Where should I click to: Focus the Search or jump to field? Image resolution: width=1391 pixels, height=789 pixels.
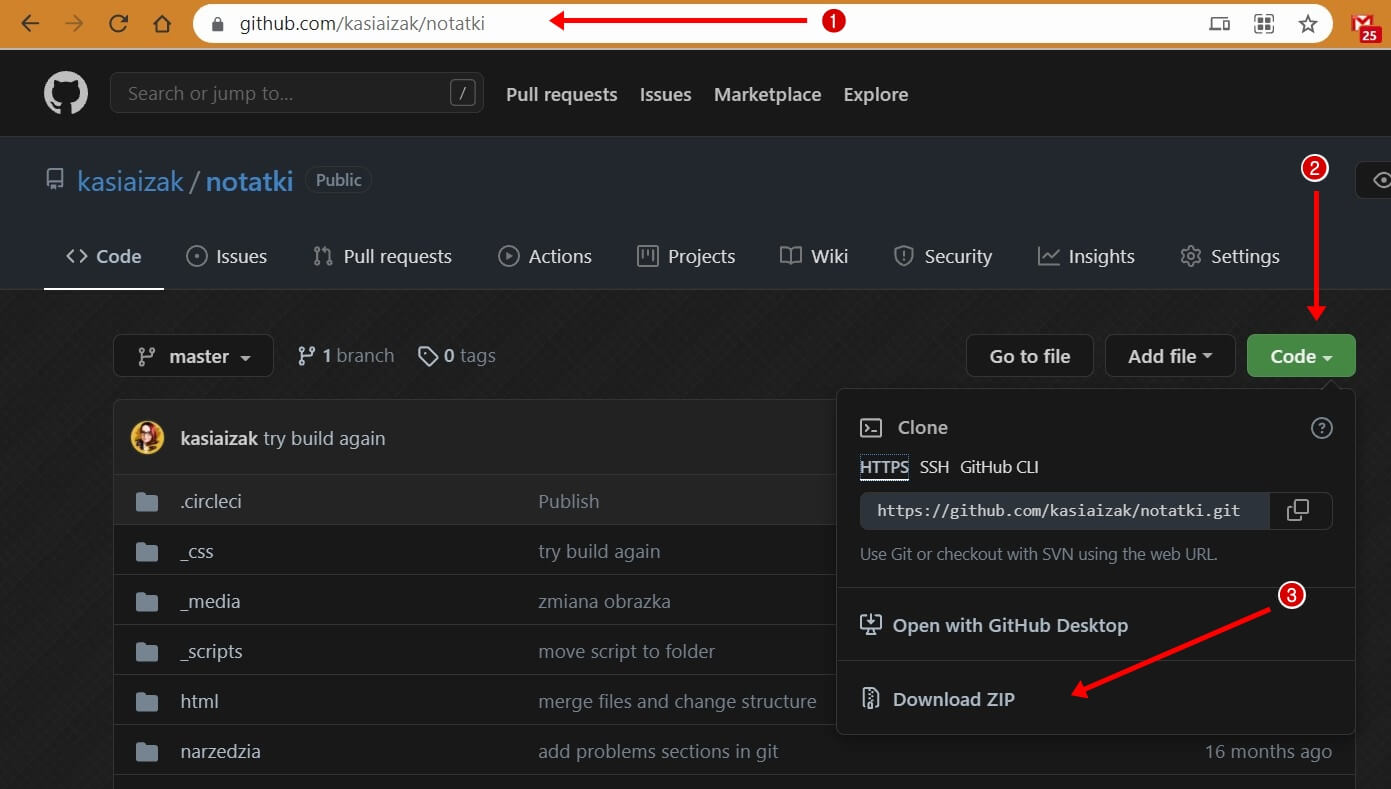click(285, 94)
